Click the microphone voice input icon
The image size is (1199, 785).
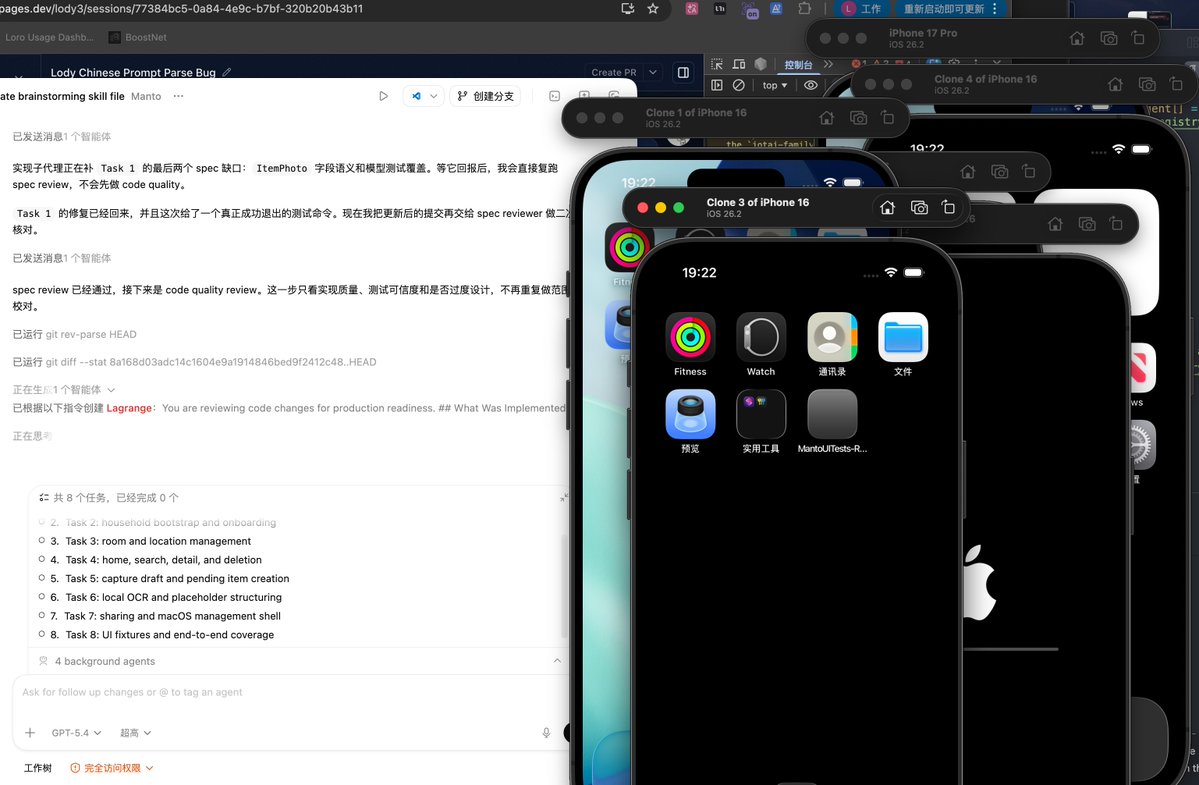546,732
